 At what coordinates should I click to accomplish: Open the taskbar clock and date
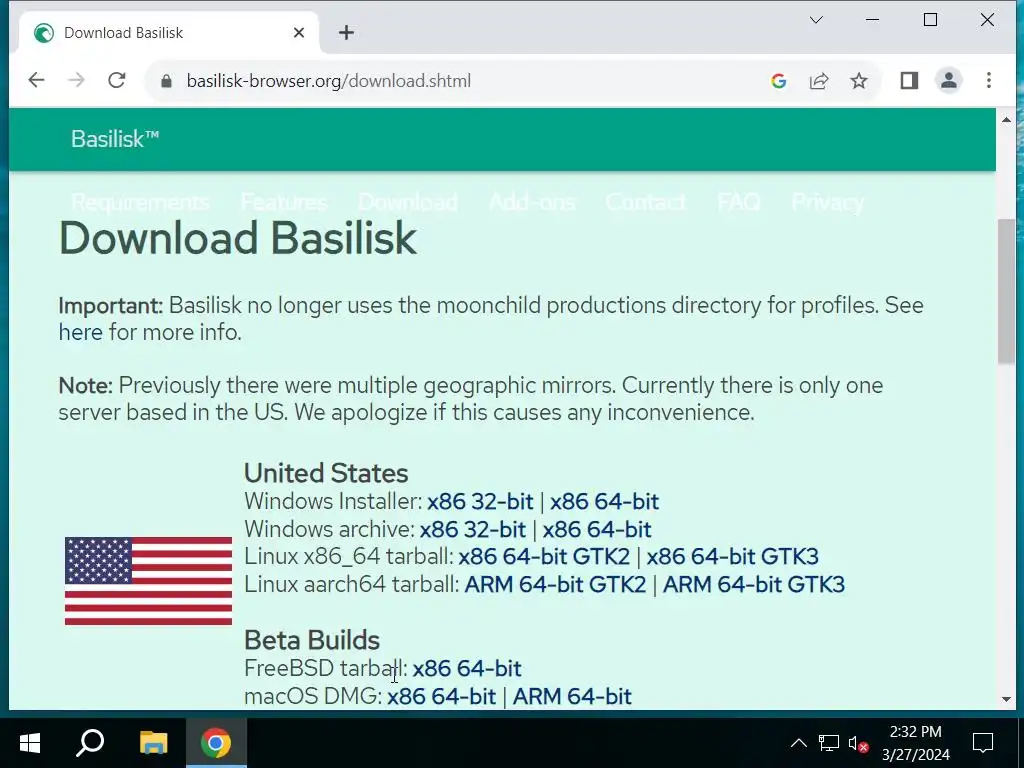pos(916,743)
